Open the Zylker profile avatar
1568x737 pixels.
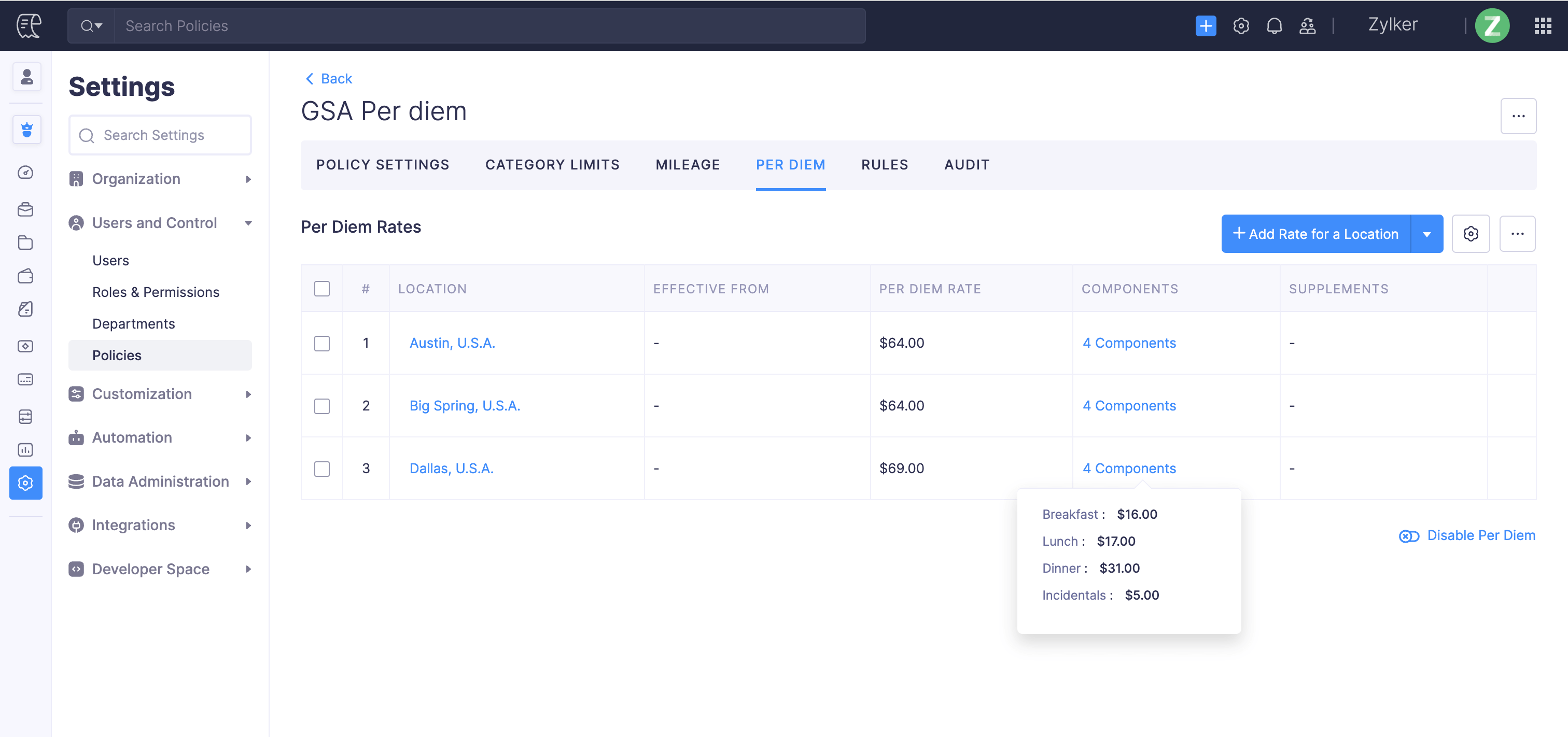pyautogui.click(x=1491, y=25)
